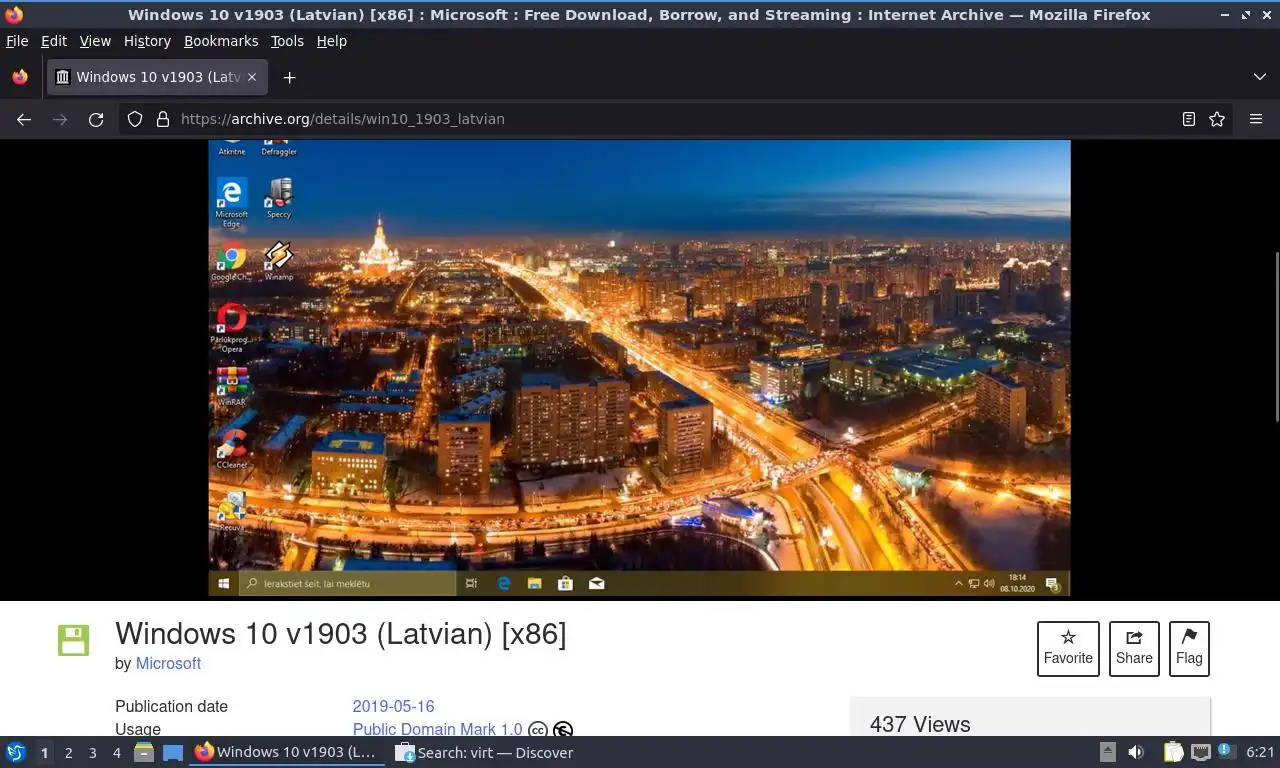
Task: Open the application launcher menu
Action: click(16, 752)
